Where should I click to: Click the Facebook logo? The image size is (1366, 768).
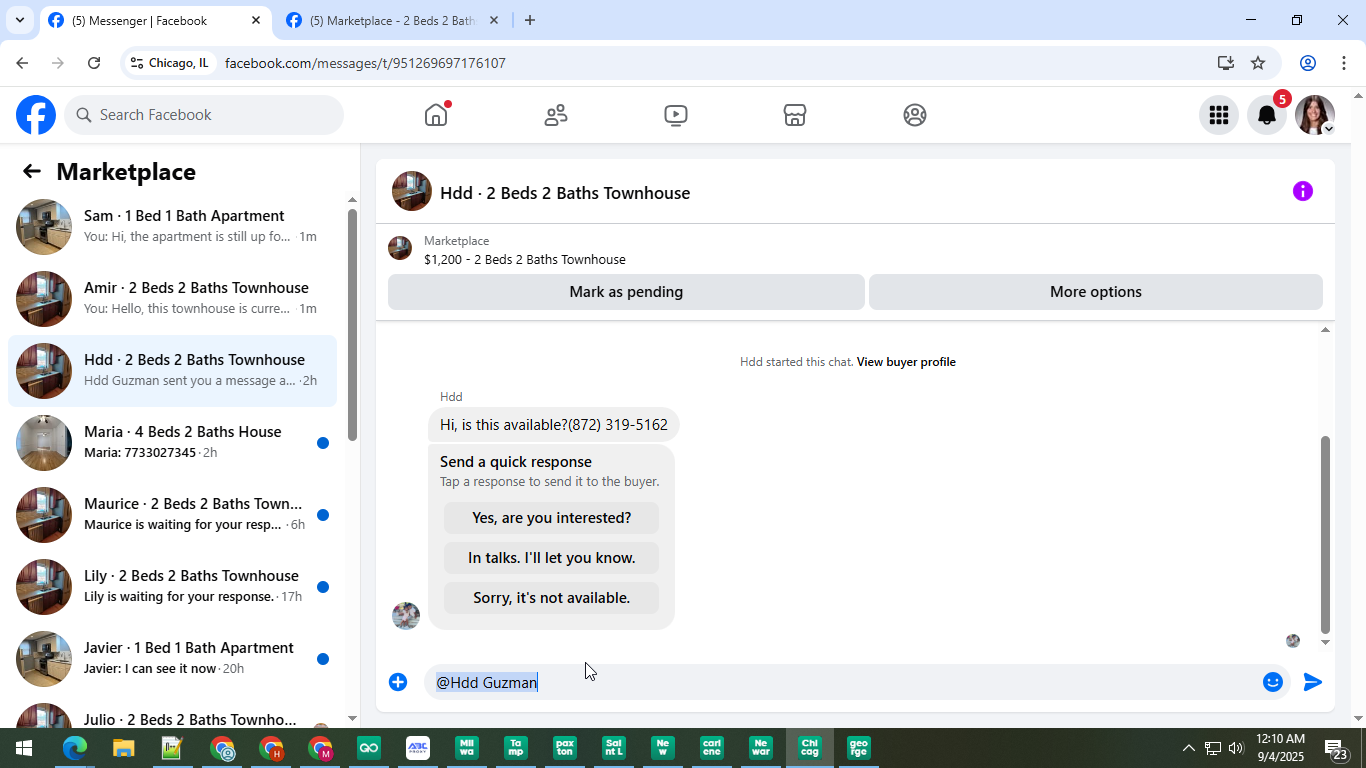[x=36, y=115]
